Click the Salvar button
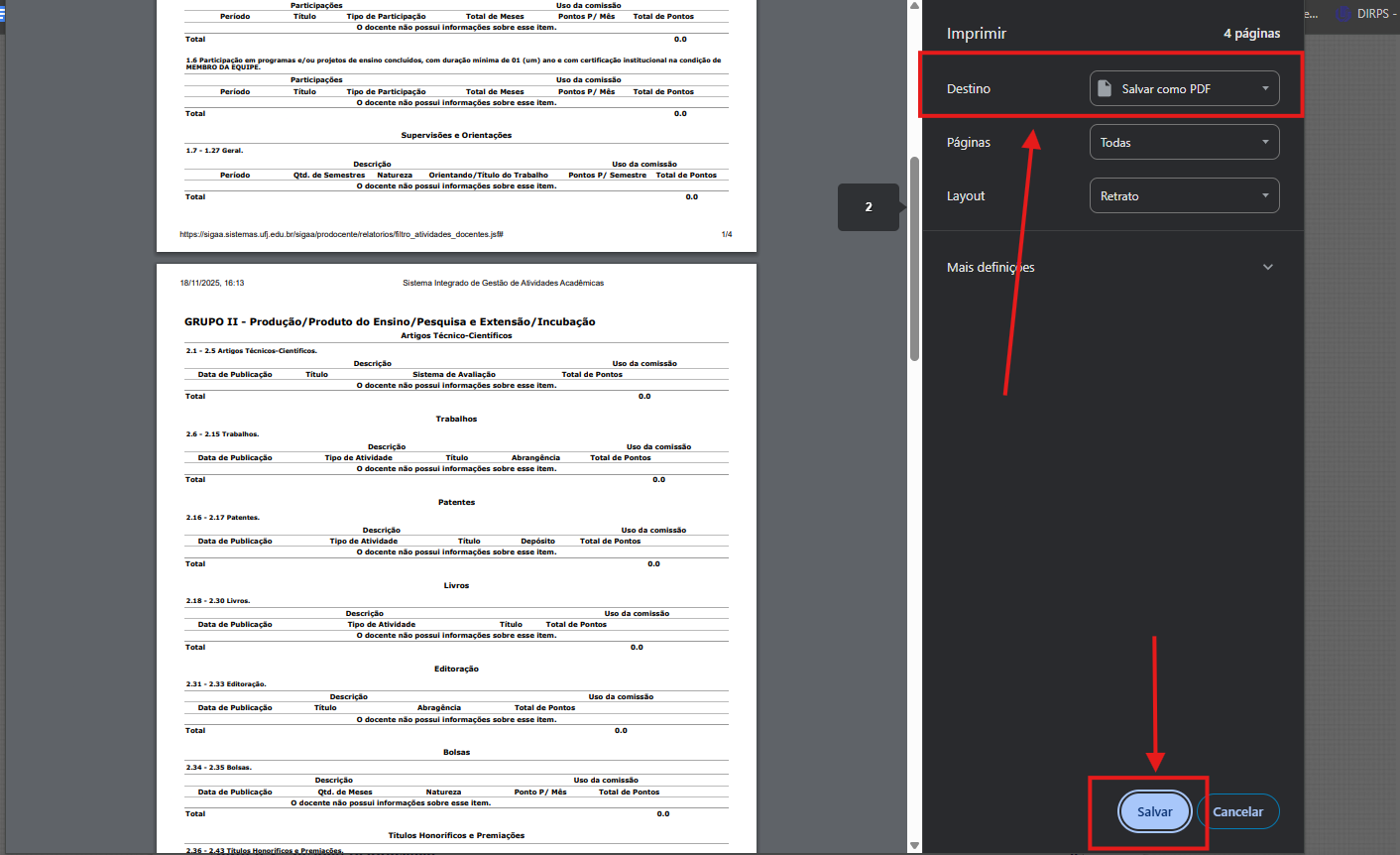Image resolution: width=1400 pixels, height=855 pixels. (x=1154, y=811)
